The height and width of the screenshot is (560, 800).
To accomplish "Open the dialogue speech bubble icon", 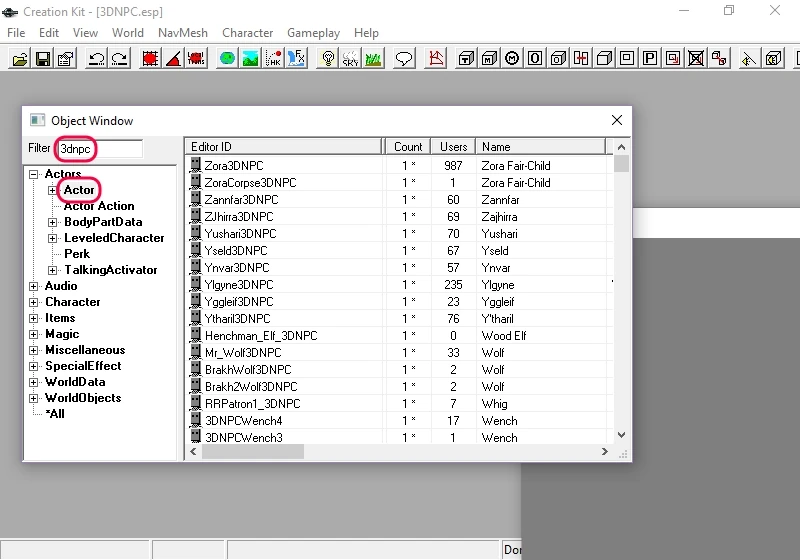I will point(404,59).
